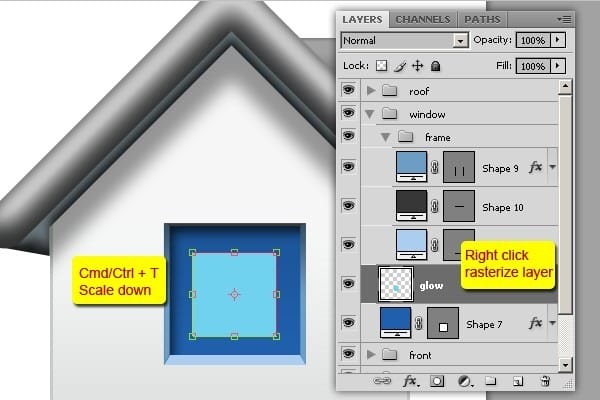The height and width of the screenshot is (400, 600).
Task: Switch to the Paths tab
Action: pos(480,19)
